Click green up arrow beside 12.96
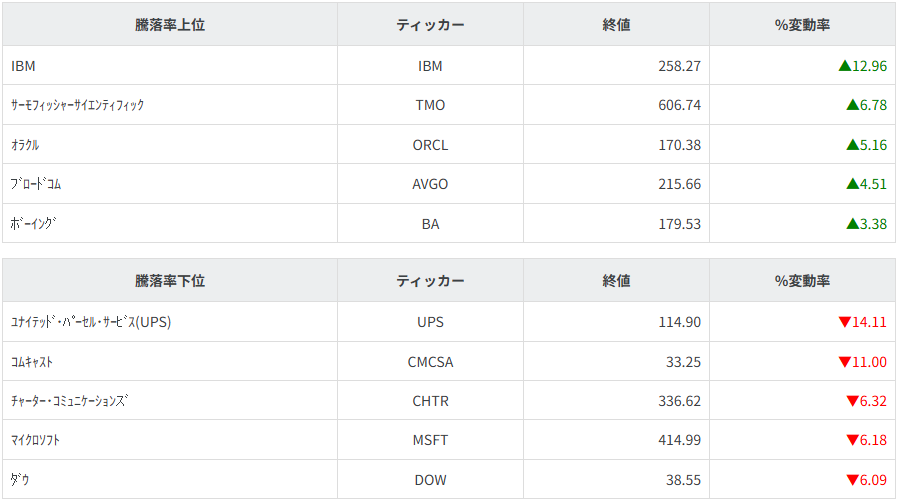 tap(845, 66)
